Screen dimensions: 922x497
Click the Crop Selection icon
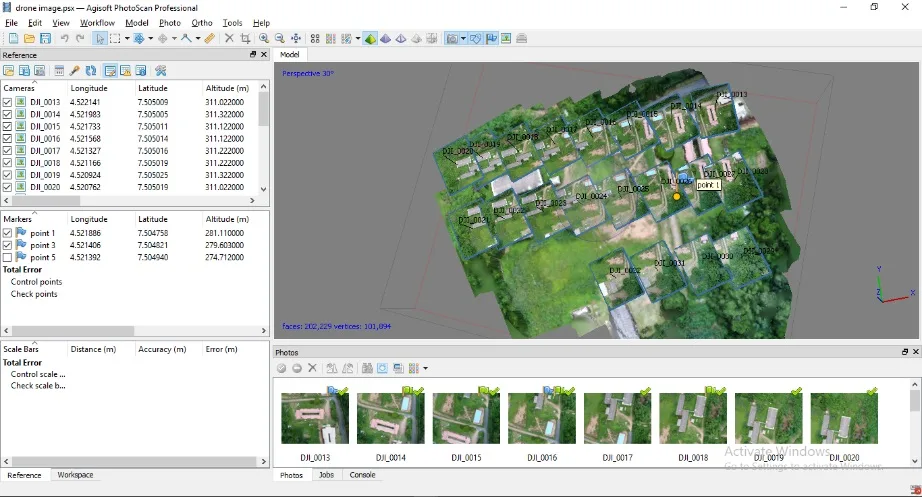tap(245, 38)
